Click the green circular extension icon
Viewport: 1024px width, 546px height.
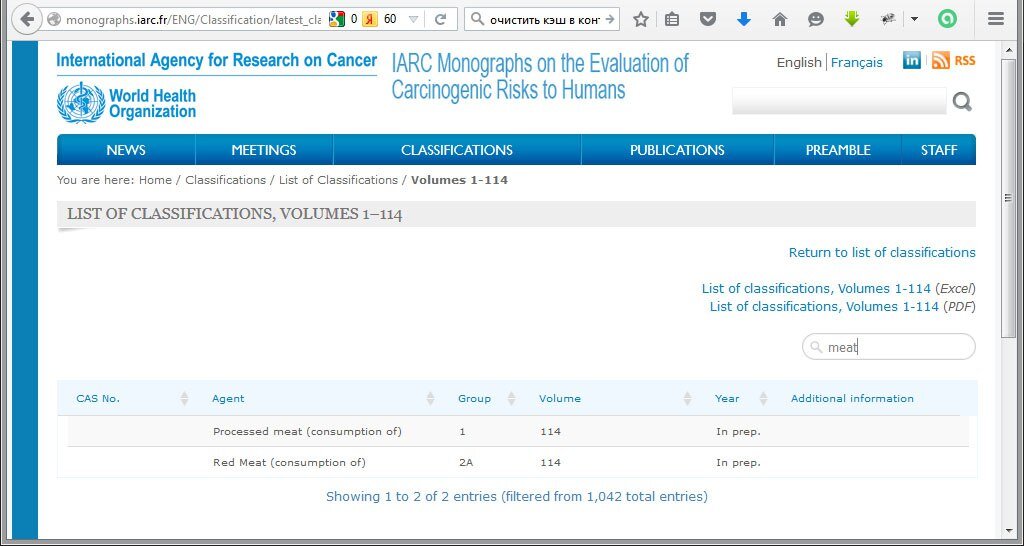coord(947,20)
